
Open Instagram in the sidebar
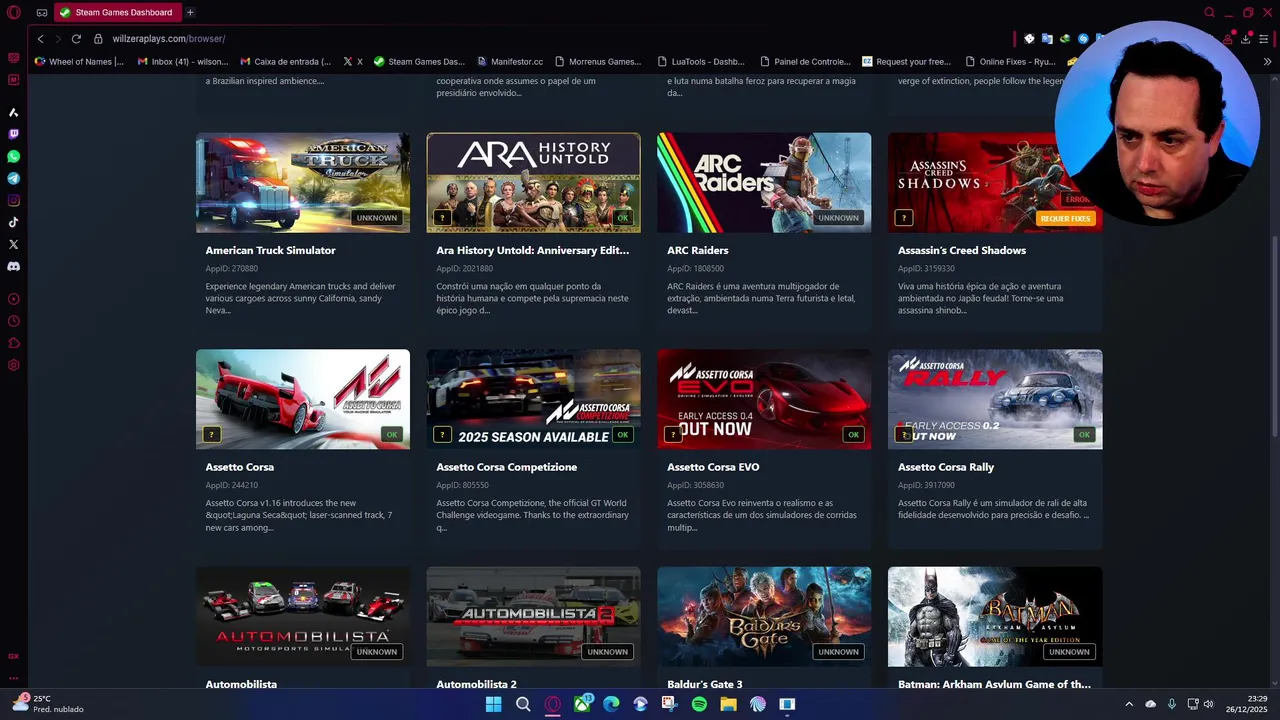14,200
